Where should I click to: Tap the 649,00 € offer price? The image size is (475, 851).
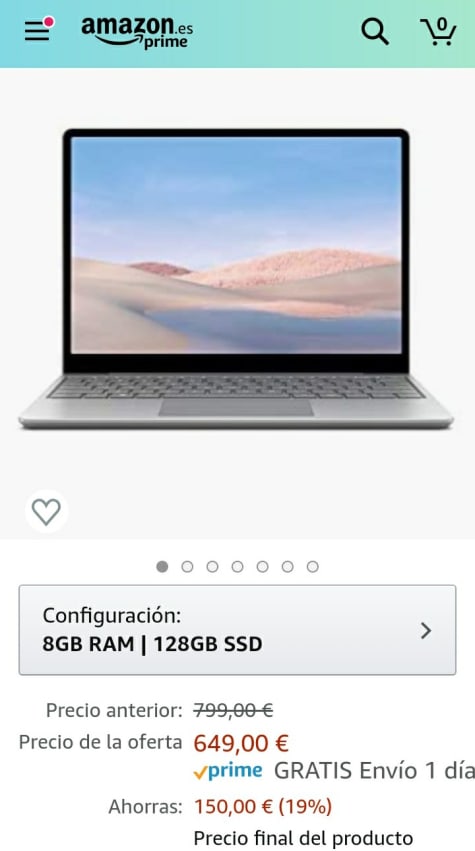pyautogui.click(x=241, y=744)
